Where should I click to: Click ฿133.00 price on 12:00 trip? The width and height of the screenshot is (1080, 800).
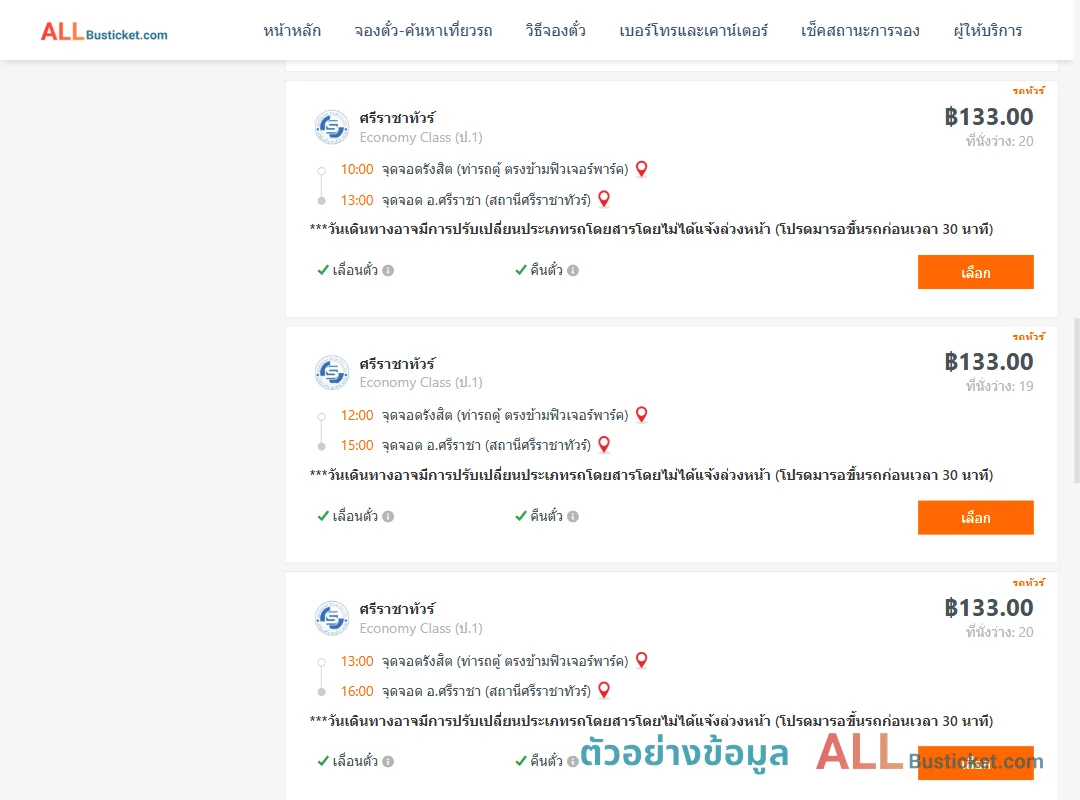[989, 362]
